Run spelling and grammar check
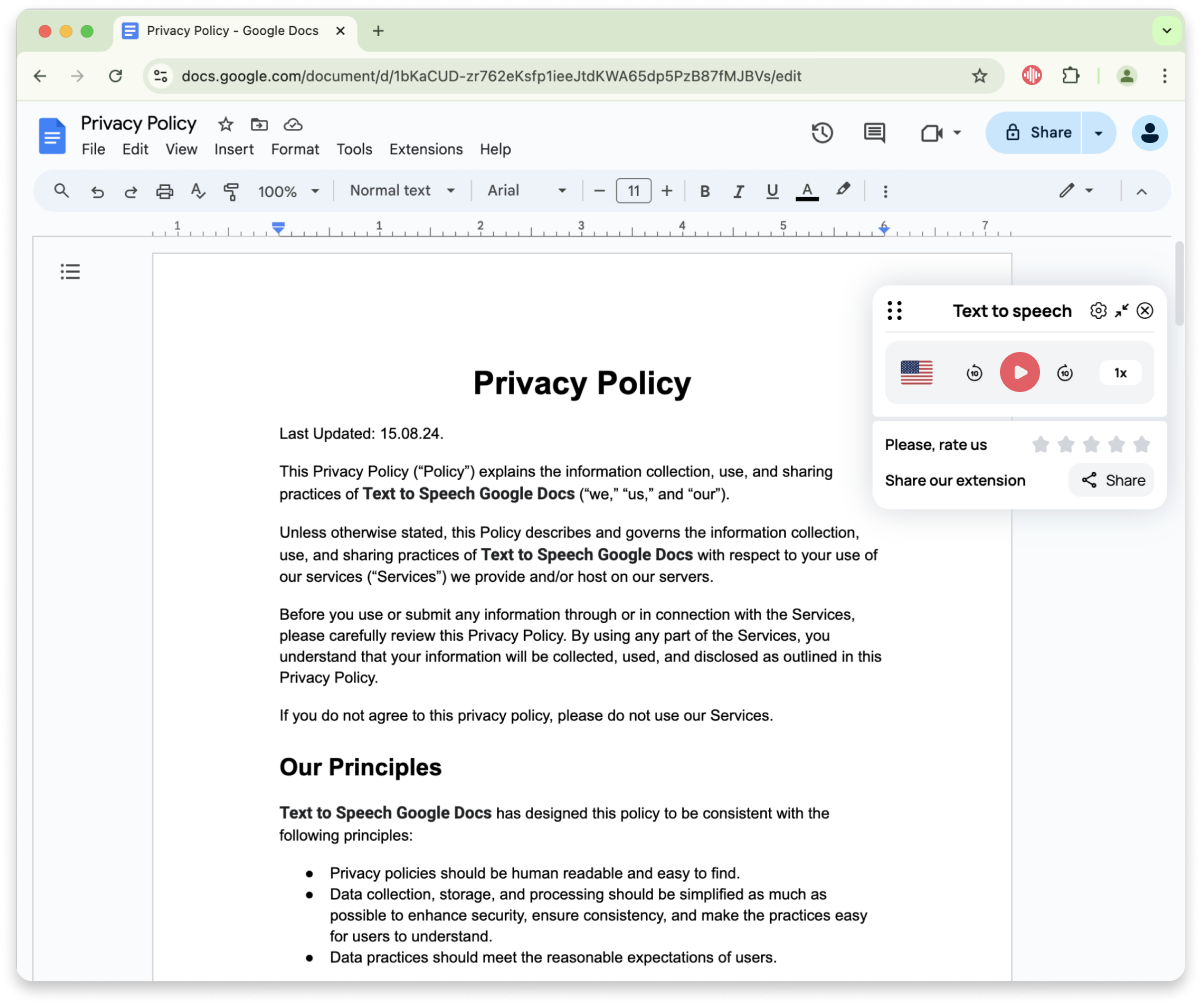This screenshot has height=1005, width=1201. point(198,191)
